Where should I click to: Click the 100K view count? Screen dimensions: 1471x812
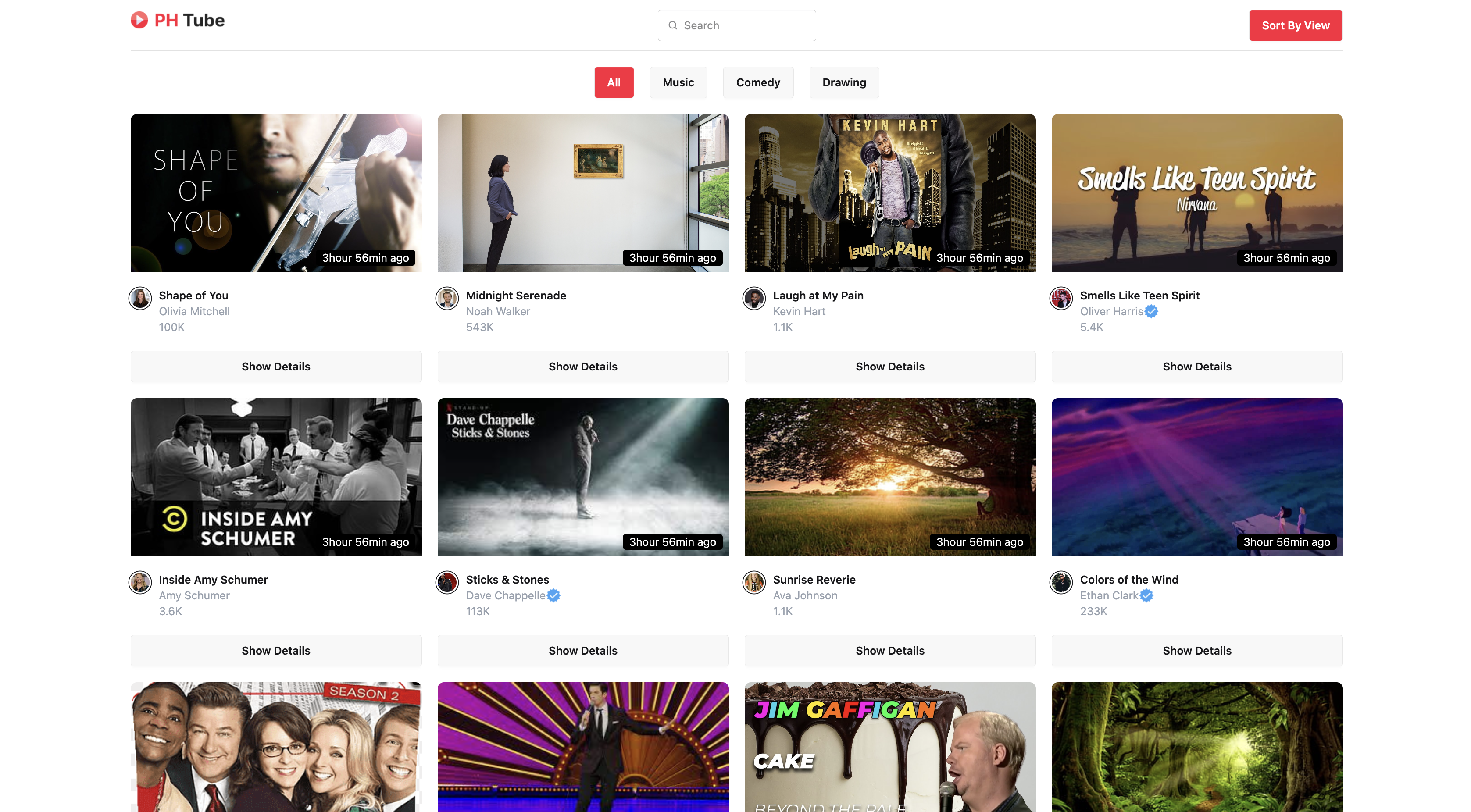point(171,327)
